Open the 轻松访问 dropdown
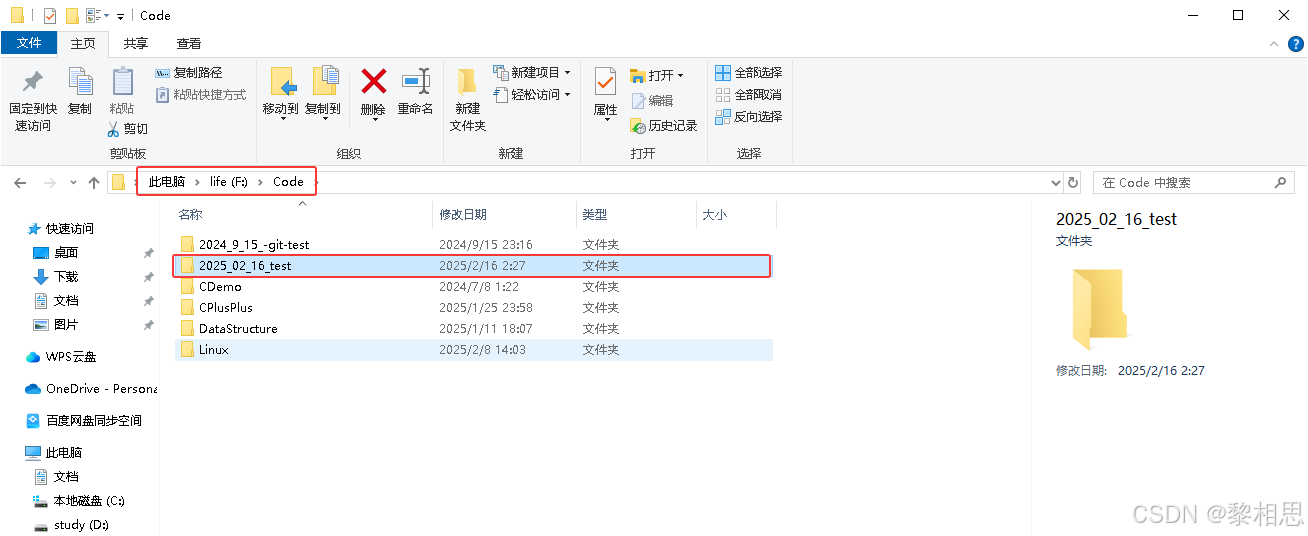The height and width of the screenshot is (536, 1308). [x=532, y=95]
